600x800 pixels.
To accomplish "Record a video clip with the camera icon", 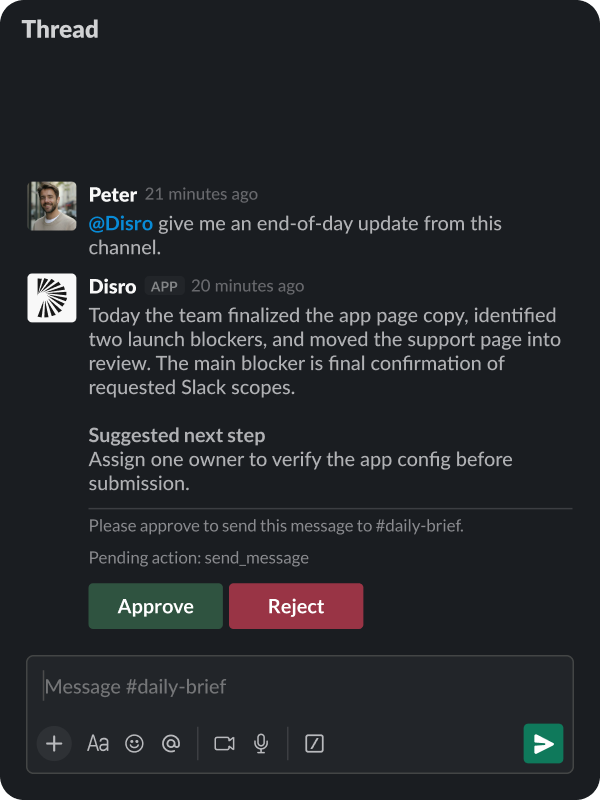I will [224, 743].
